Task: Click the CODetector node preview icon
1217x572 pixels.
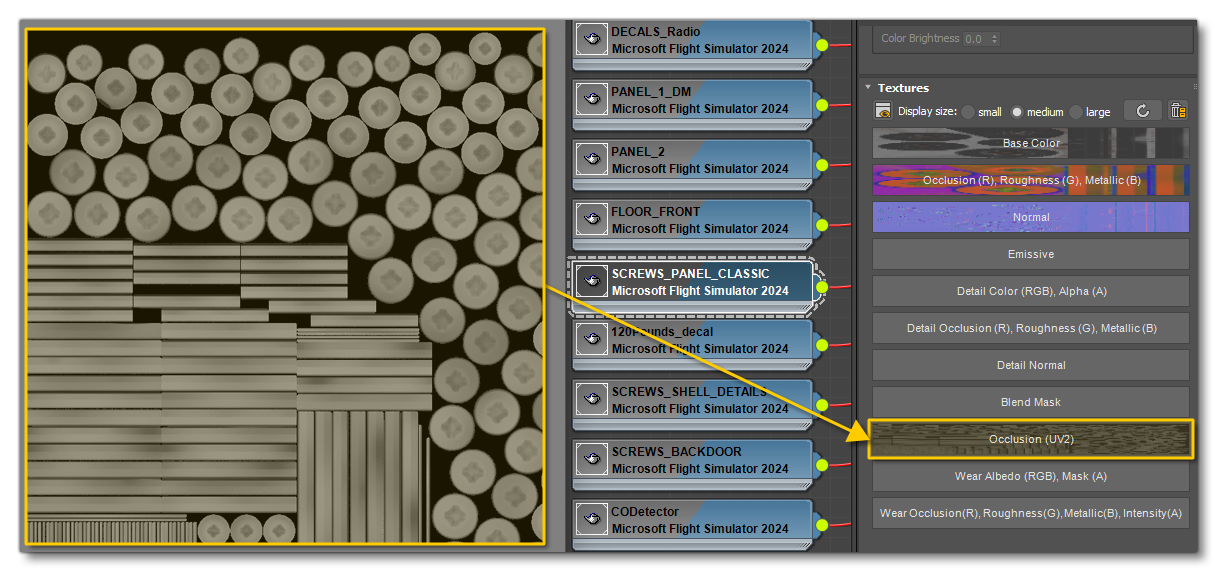Action: click(x=591, y=520)
